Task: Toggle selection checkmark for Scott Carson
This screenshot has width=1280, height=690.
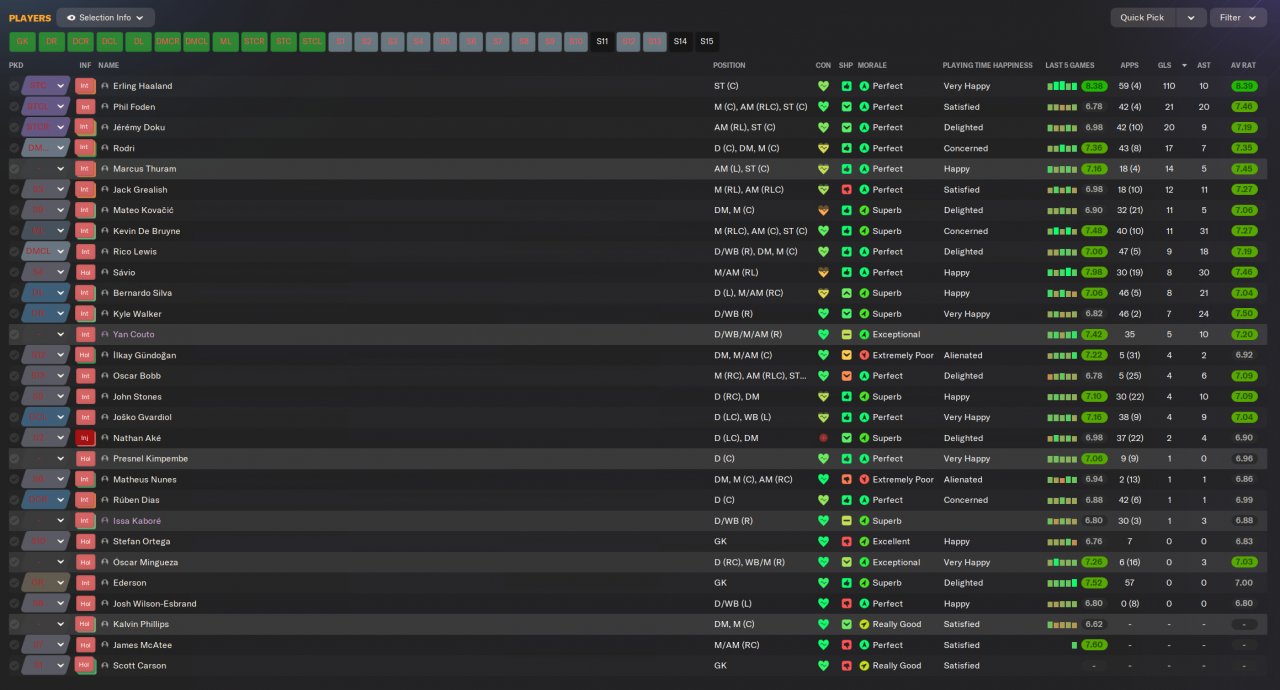Action: pyautogui.click(x=14, y=666)
